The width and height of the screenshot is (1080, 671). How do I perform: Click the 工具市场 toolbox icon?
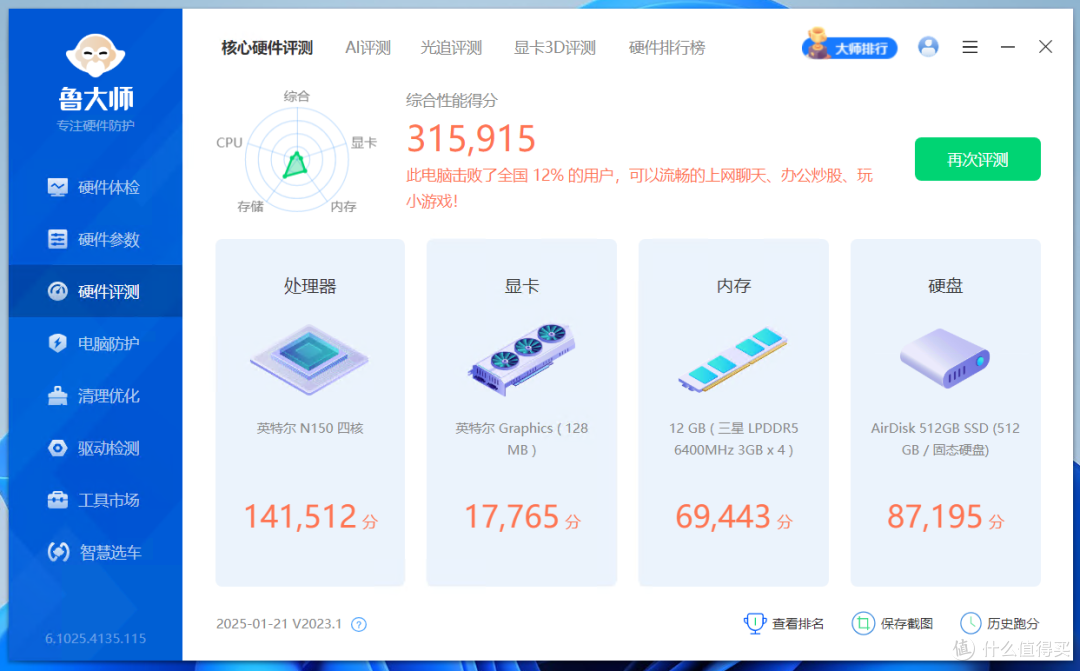click(x=58, y=499)
